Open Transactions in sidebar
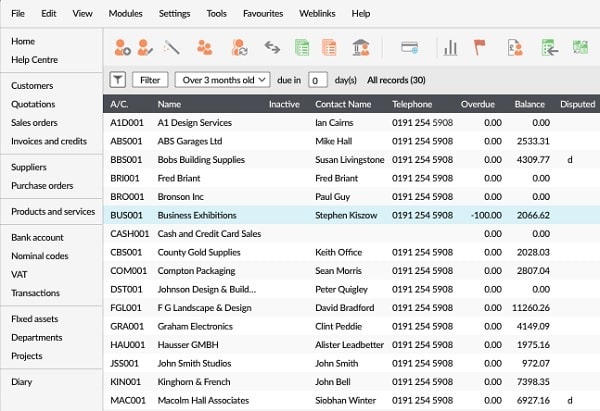The height and width of the screenshot is (411, 600). 36,293
